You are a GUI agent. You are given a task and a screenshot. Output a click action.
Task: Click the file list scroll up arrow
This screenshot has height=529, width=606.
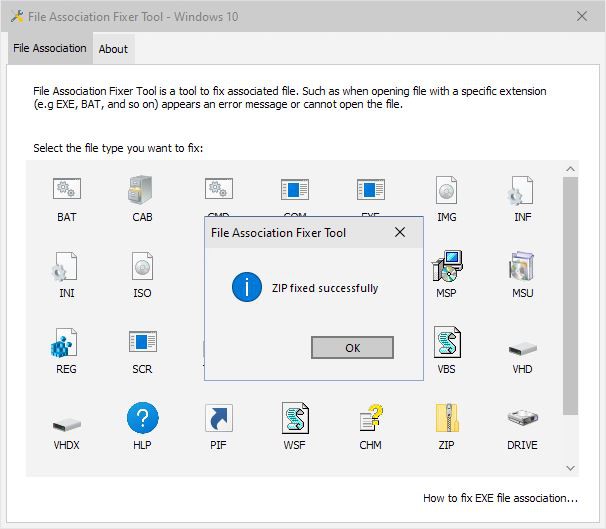[x=570, y=169]
